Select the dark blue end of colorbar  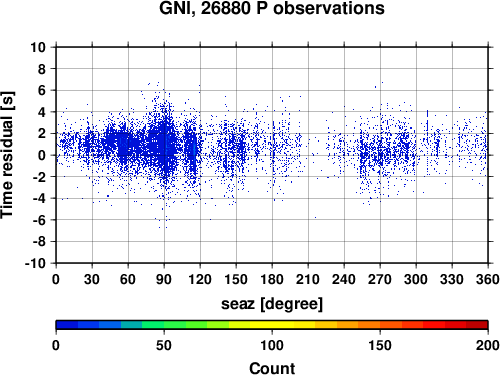tap(67, 325)
